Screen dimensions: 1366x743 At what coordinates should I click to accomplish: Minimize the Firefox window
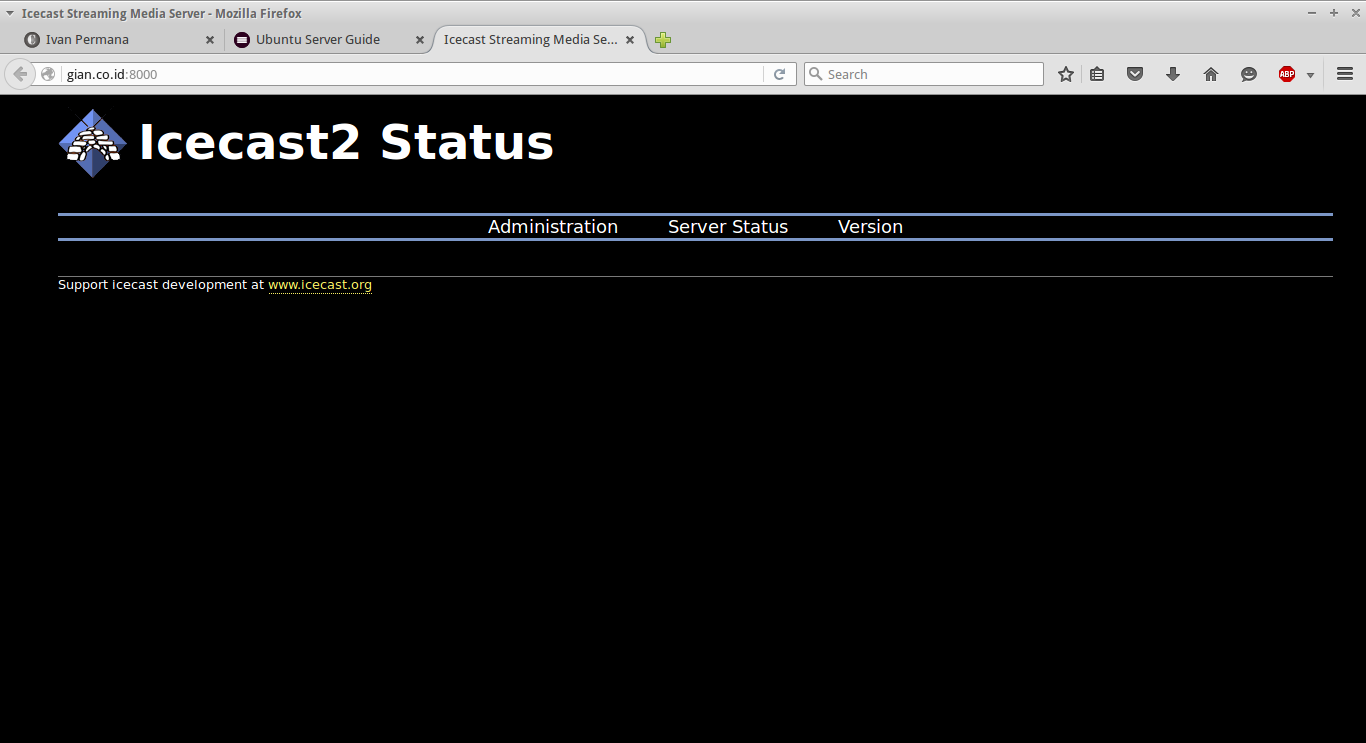1313,13
